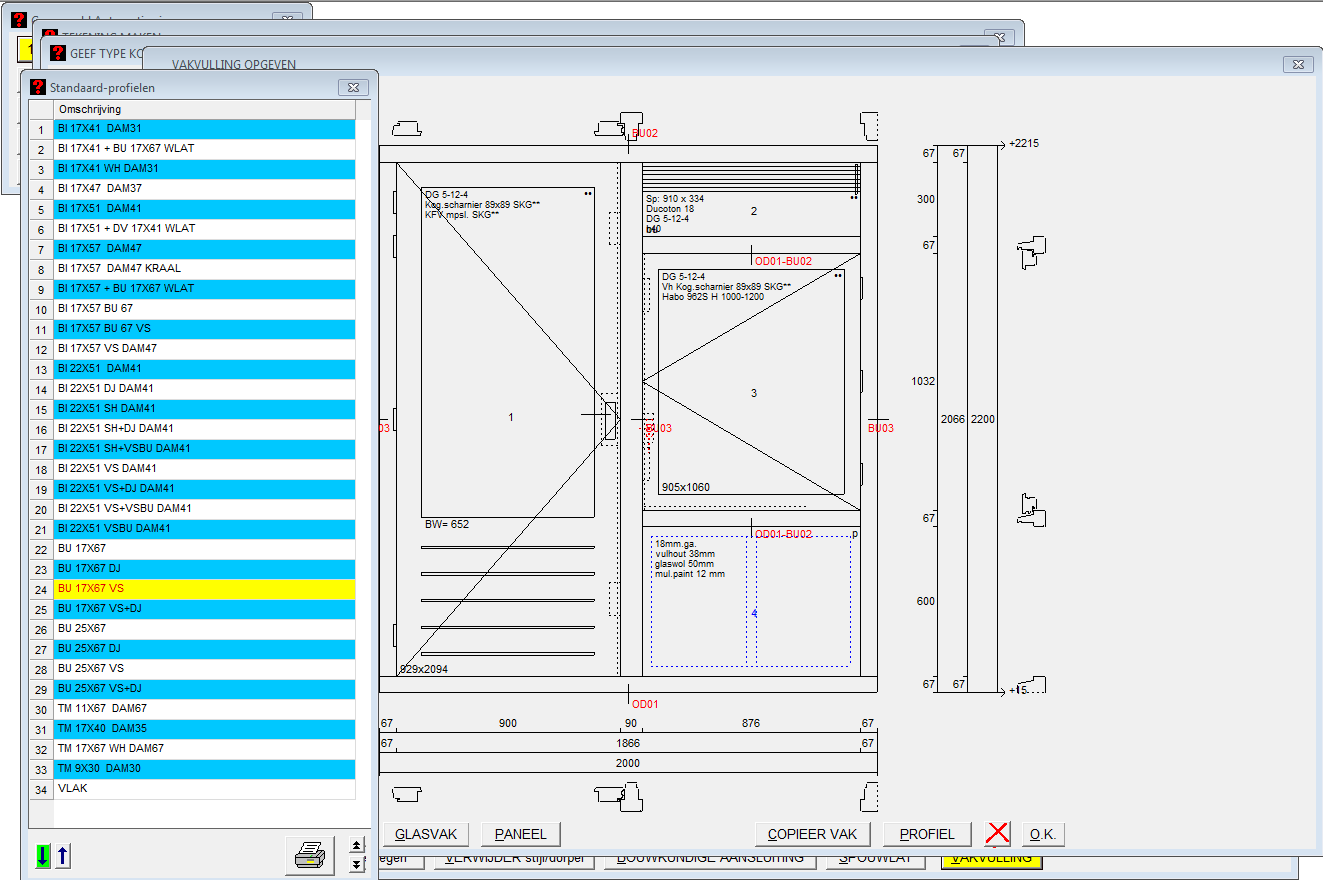Confirm with the O.K. button
The height and width of the screenshot is (880, 1323).
(x=1042, y=834)
